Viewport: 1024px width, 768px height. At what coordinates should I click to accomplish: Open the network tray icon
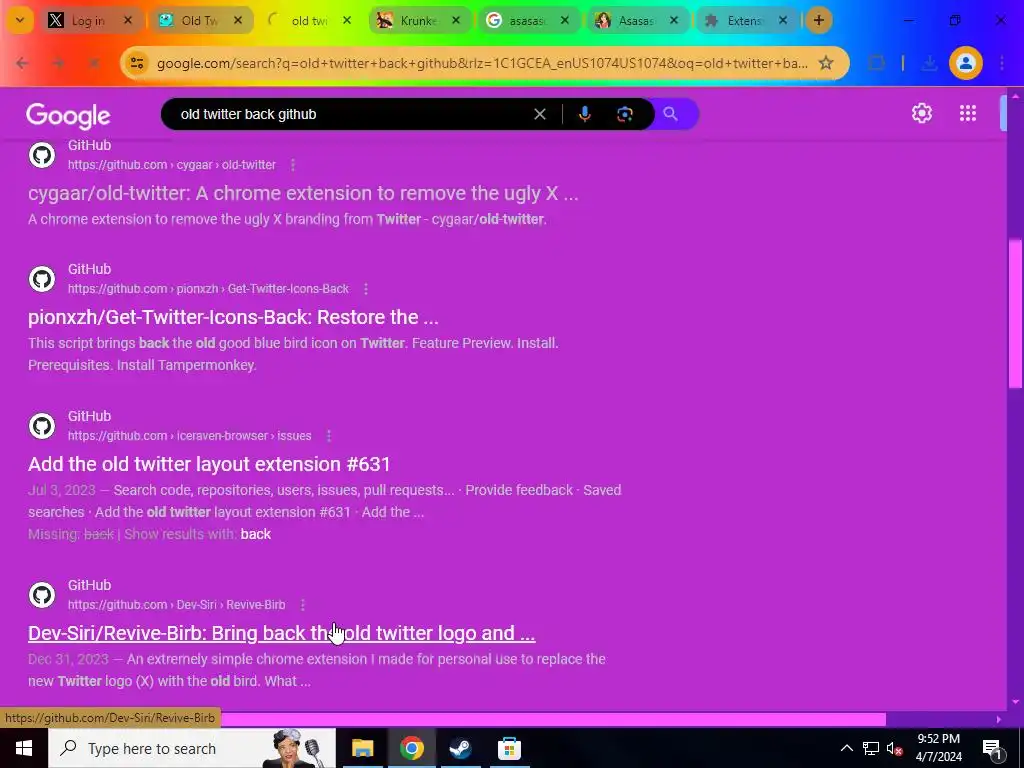tap(871, 748)
